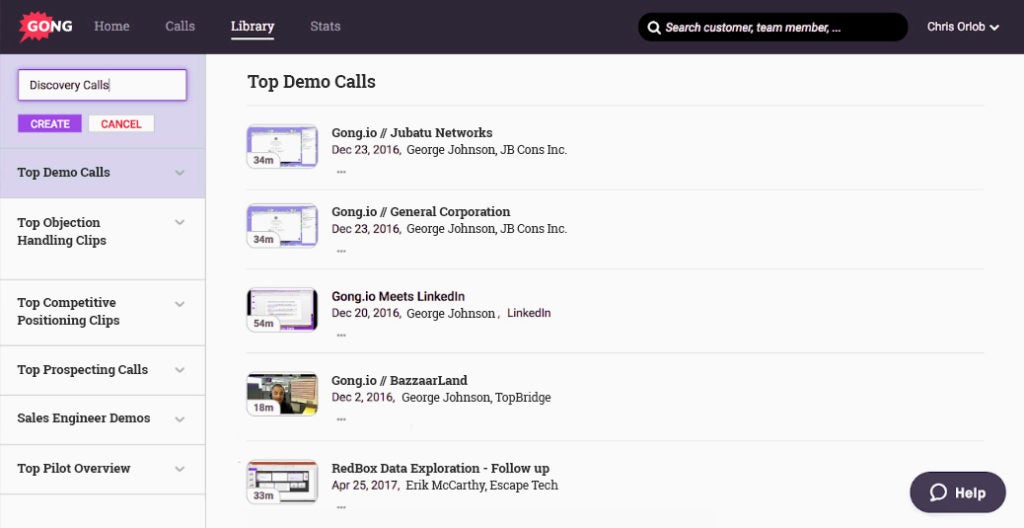Open more options for Gong.io Meets LinkedIn call
This screenshot has width=1024, height=528.
click(x=341, y=335)
